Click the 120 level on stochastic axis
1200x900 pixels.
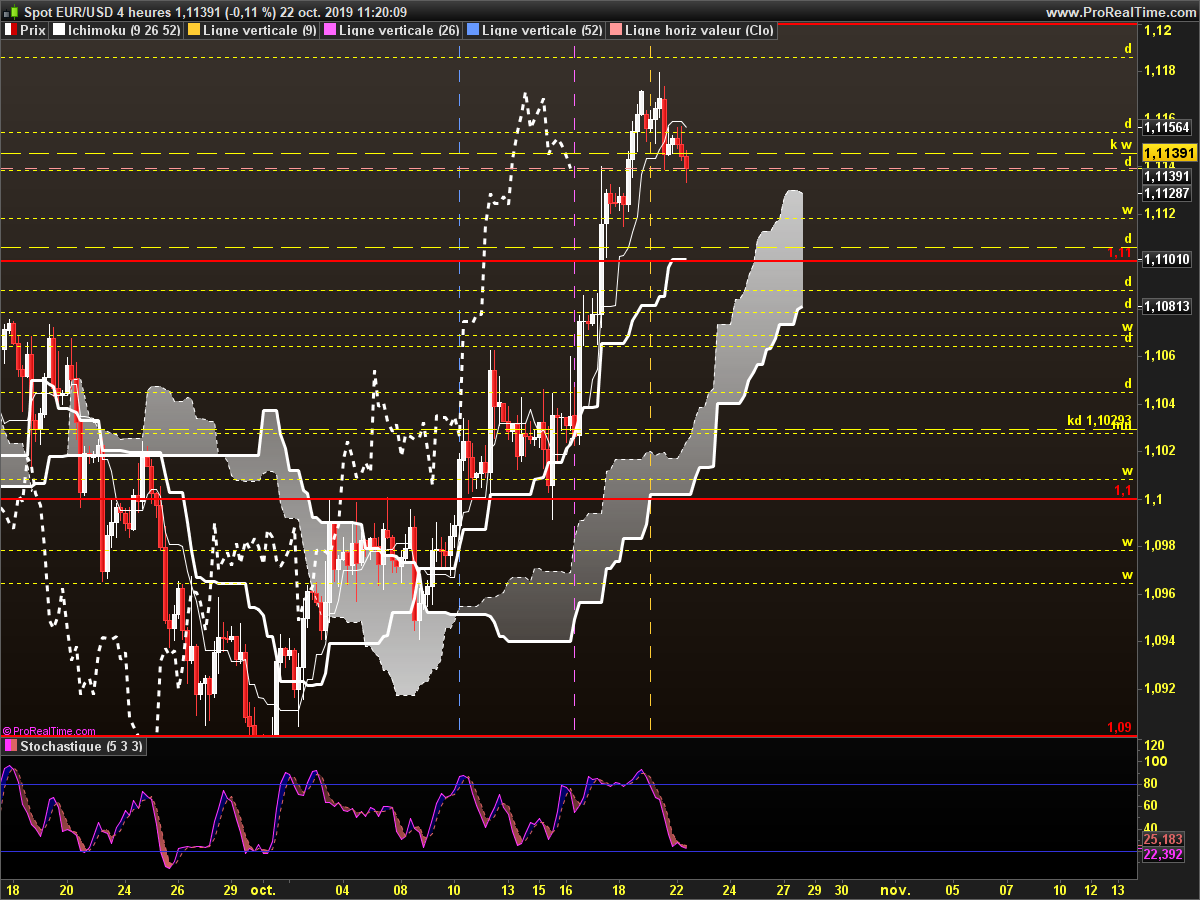(x=1155, y=746)
